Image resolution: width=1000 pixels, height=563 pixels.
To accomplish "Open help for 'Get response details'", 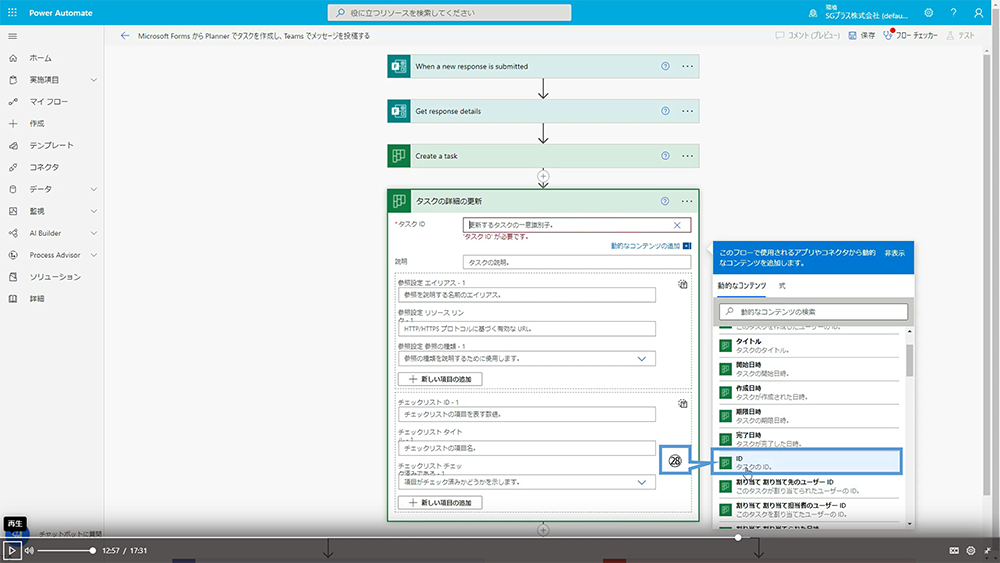I will tap(665, 111).
